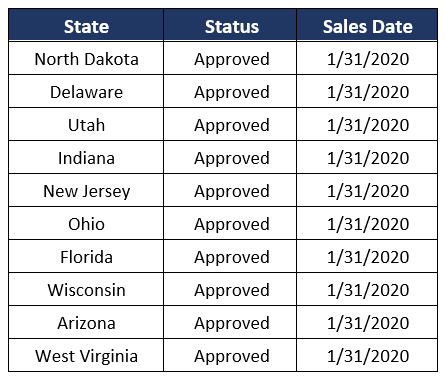Click the Sales Date column header
Image resolution: width=445 pixels, height=379 pixels.
click(367, 25)
